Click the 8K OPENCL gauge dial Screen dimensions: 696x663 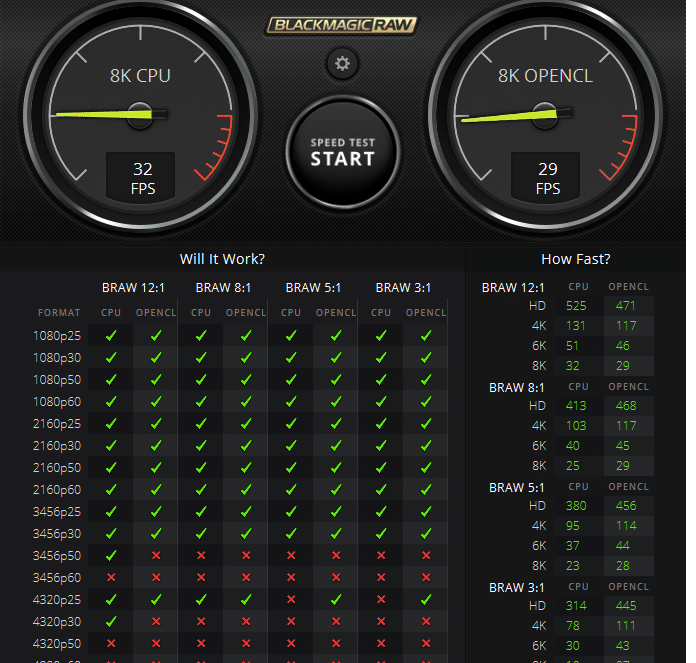545,115
